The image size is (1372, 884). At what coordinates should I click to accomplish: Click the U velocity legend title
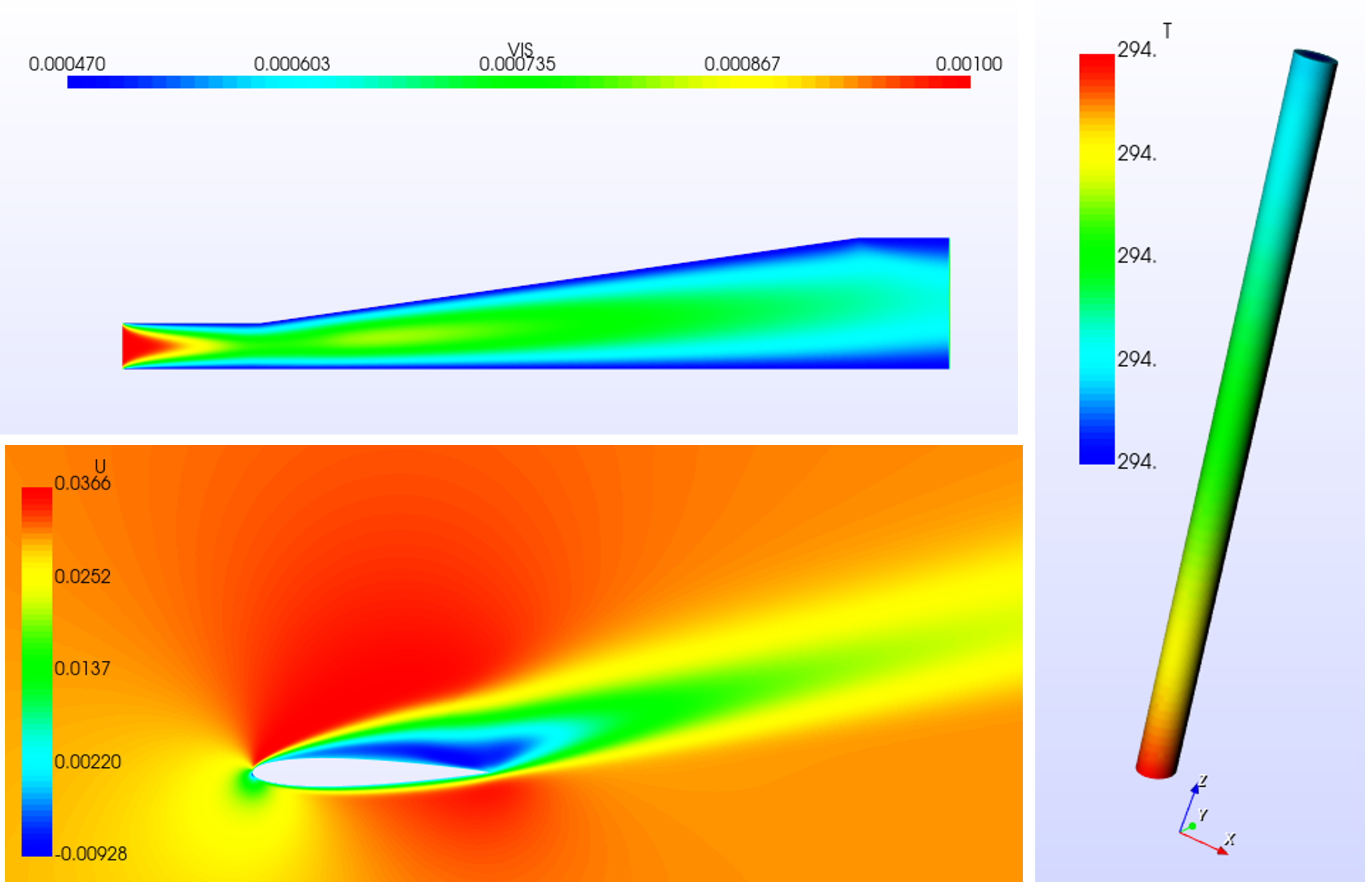100,466
